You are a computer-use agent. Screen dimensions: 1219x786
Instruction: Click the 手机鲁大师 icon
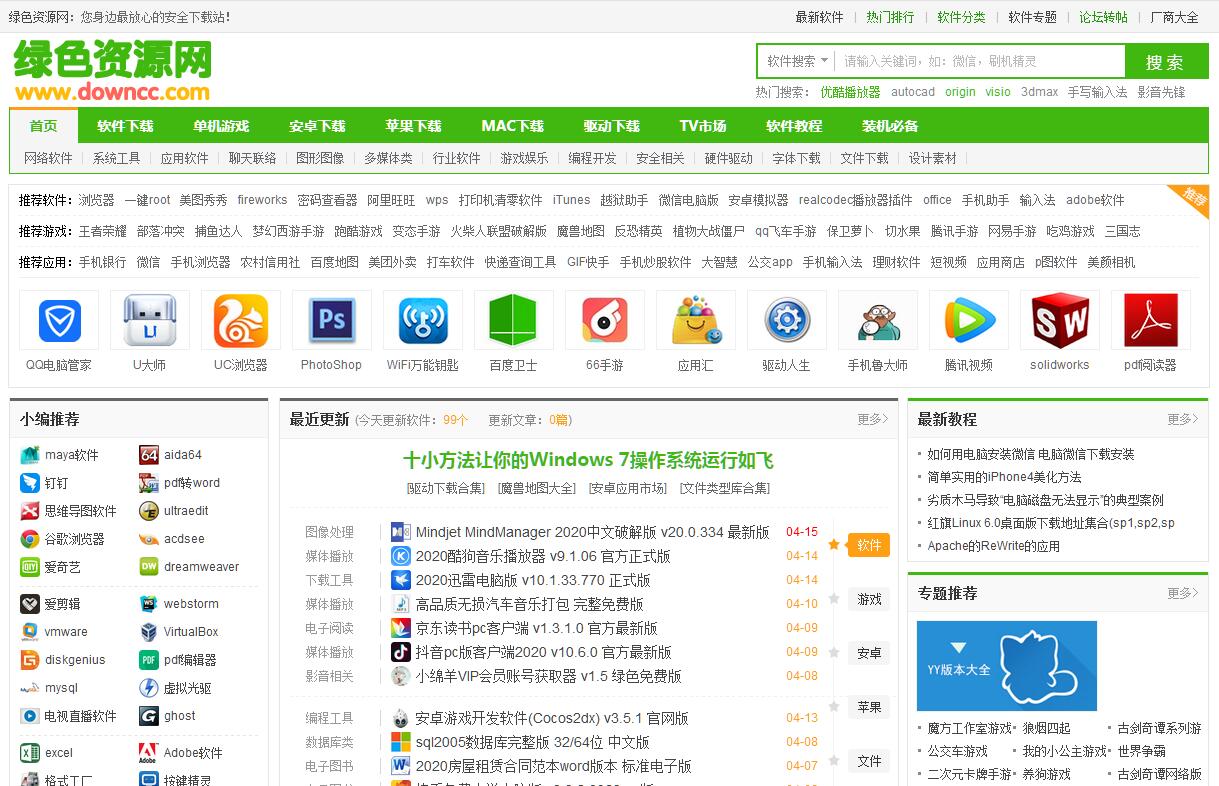pyautogui.click(x=878, y=321)
